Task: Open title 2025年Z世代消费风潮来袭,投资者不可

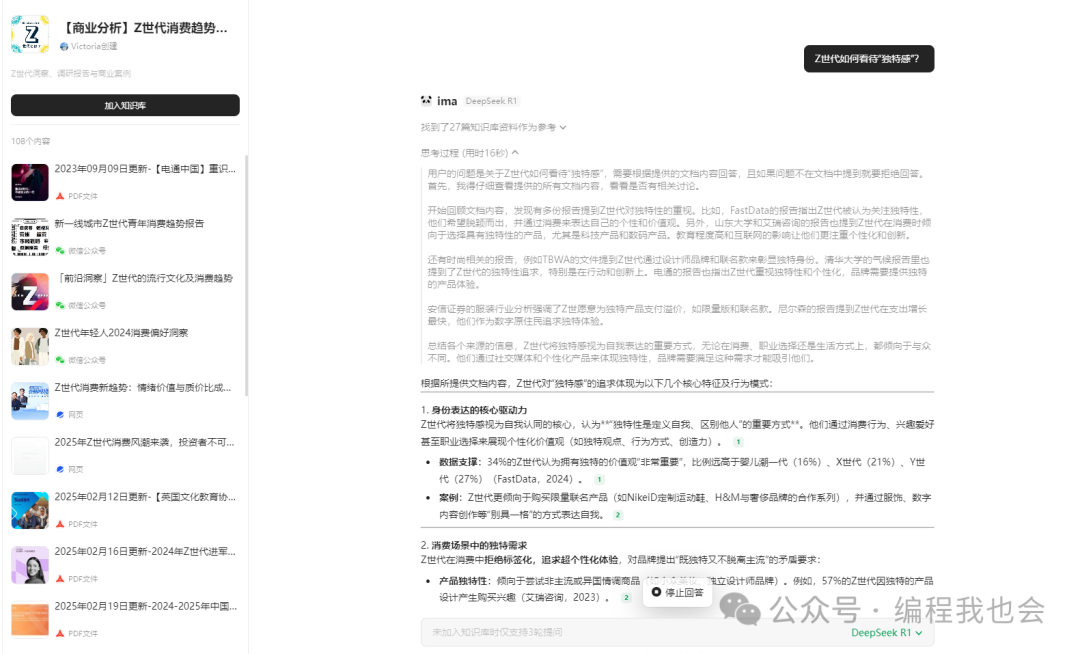Action: (x=145, y=442)
